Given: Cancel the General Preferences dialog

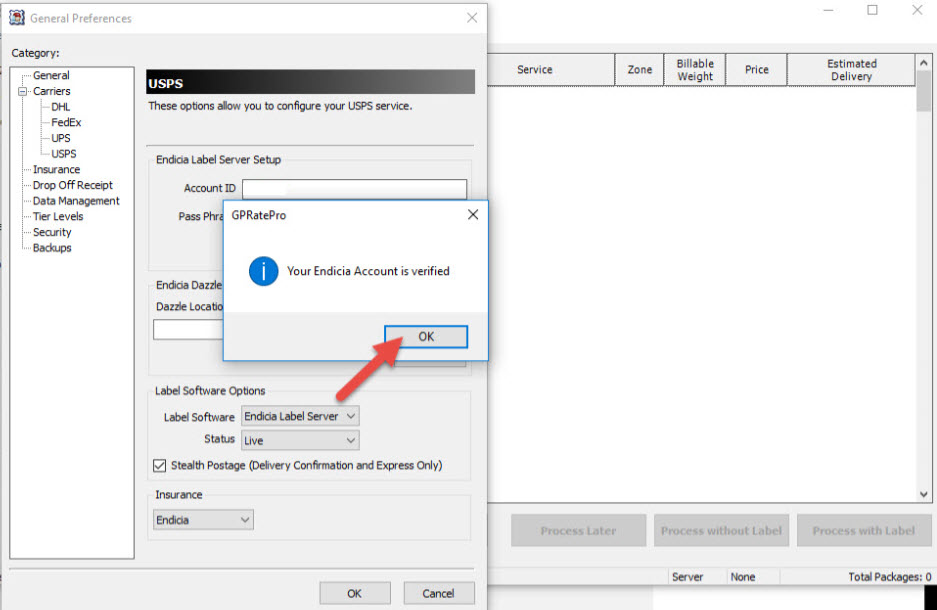Looking at the screenshot, I should (439, 593).
